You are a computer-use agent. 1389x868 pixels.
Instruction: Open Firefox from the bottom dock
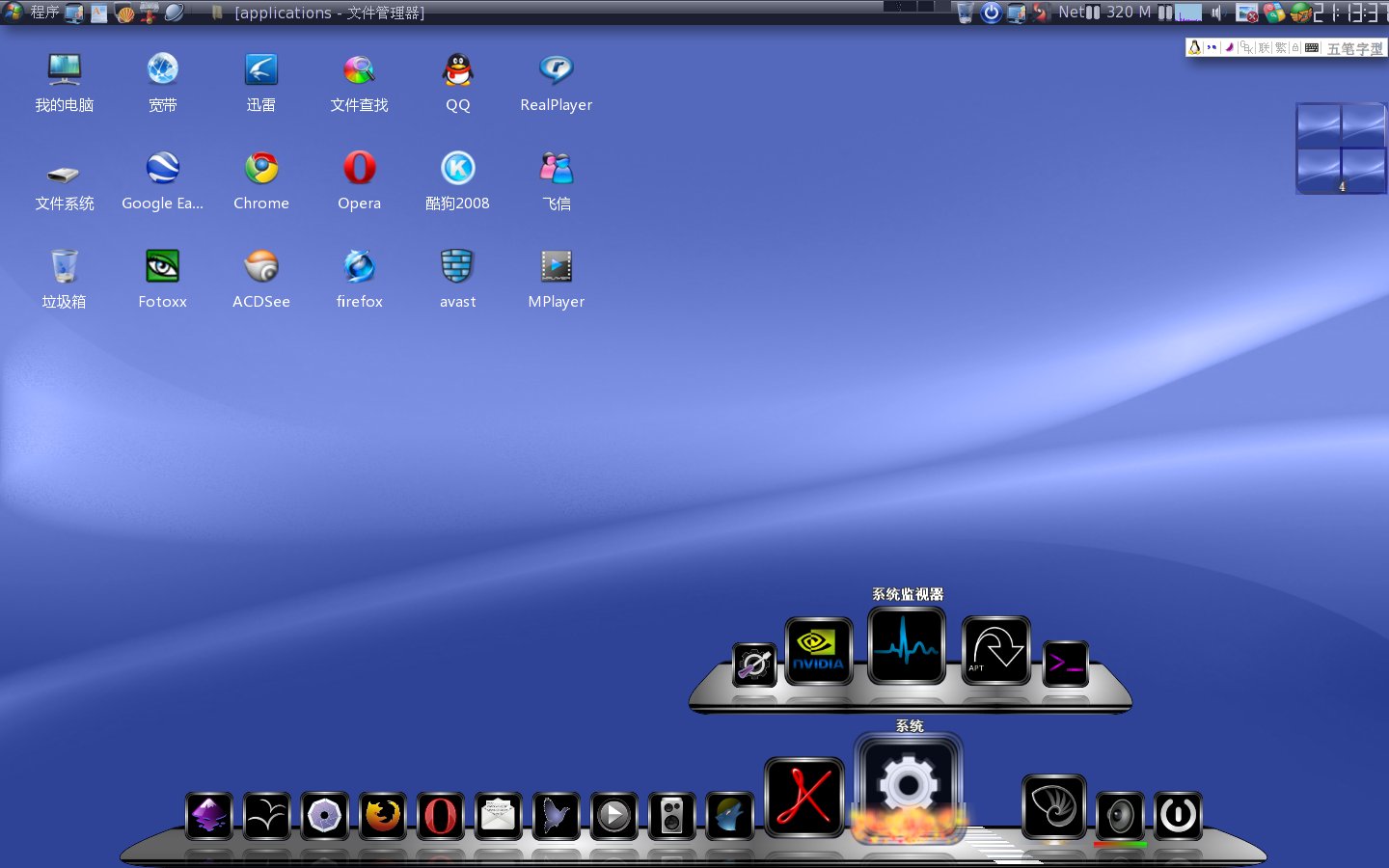click(x=383, y=816)
